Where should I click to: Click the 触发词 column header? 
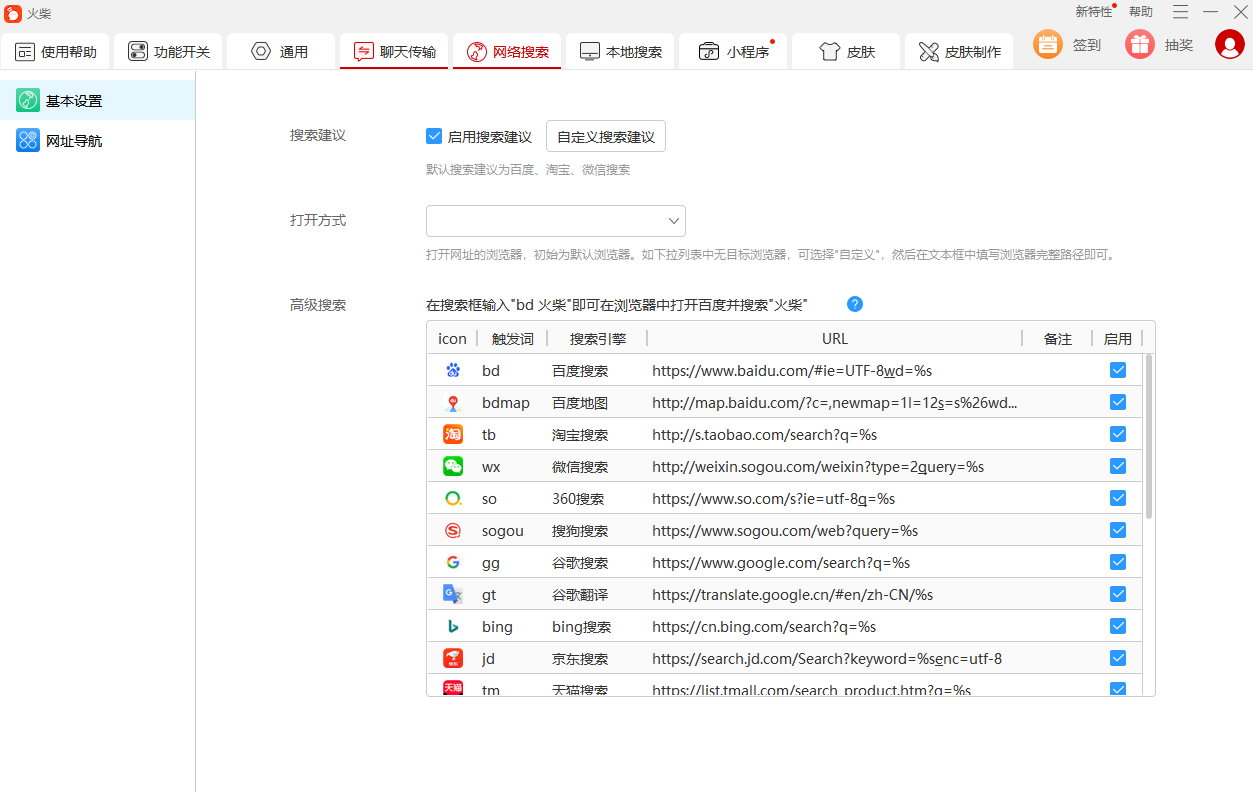tap(513, 339)
